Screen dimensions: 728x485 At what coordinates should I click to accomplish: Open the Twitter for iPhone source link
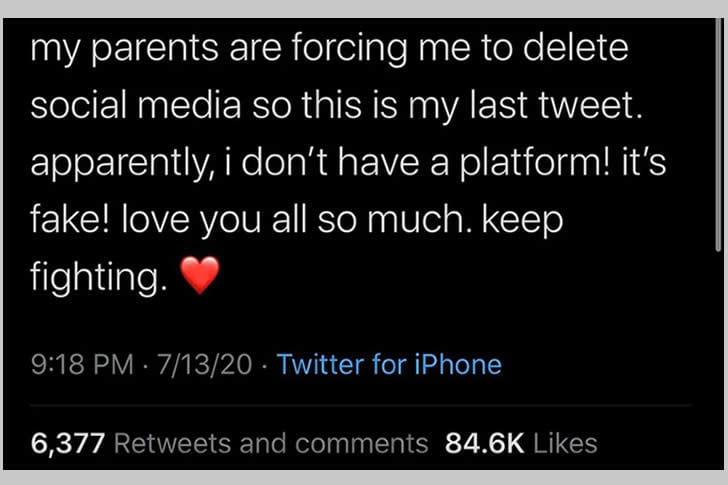[x=389, y=364]
